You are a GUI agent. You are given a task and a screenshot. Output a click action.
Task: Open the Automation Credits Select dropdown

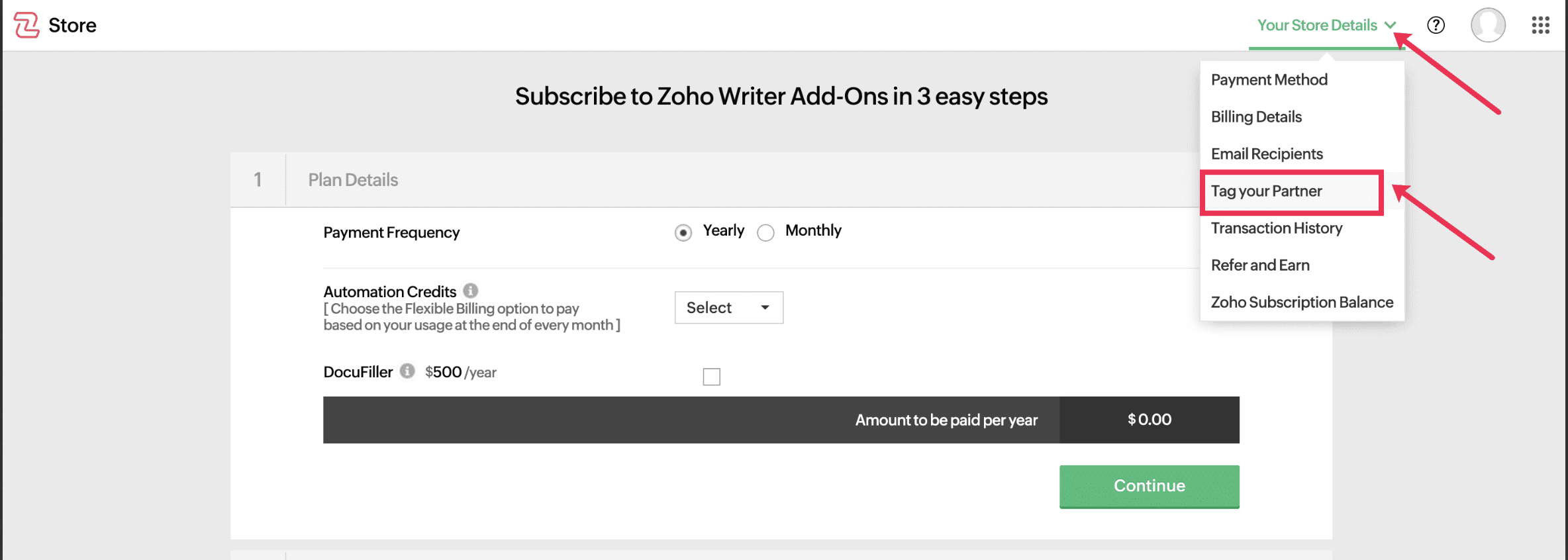pyautogui.click(x=728, y=307)
